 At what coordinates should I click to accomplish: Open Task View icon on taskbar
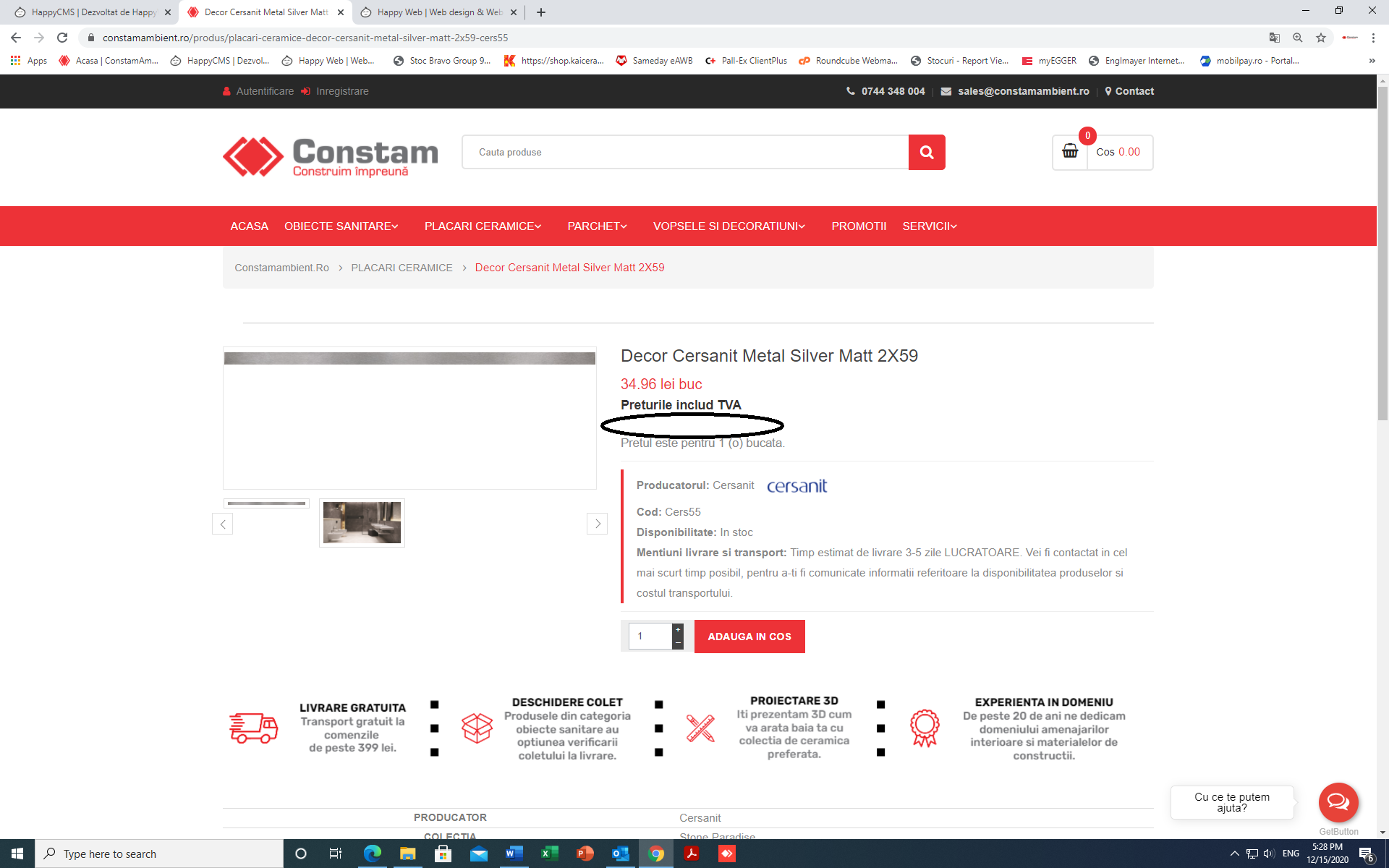tap(336, 854)
